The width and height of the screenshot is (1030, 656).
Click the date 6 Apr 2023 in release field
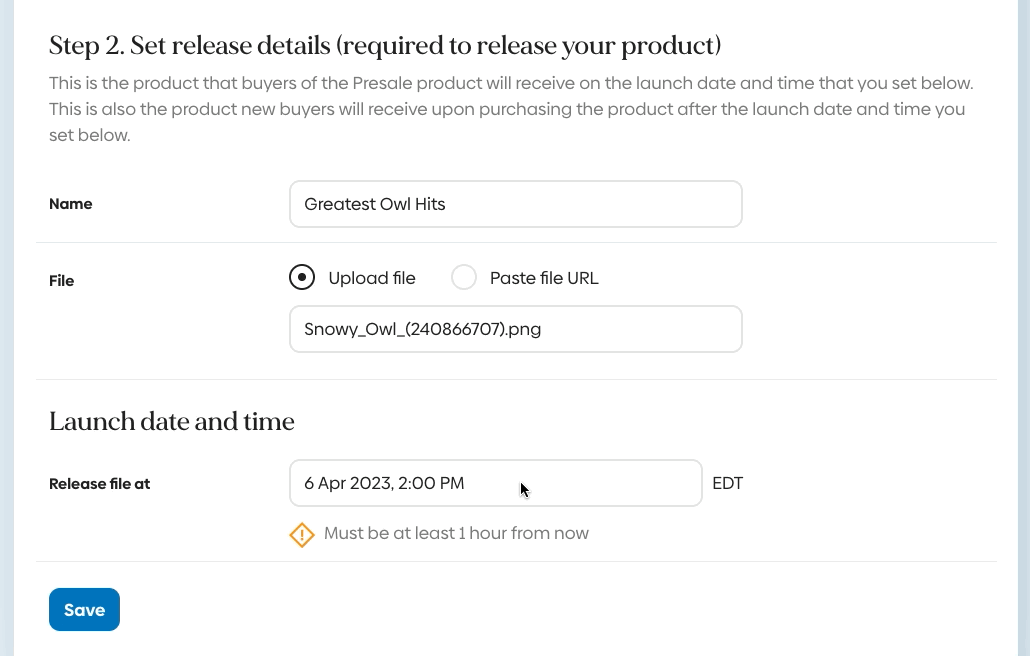tap(347, 484)
